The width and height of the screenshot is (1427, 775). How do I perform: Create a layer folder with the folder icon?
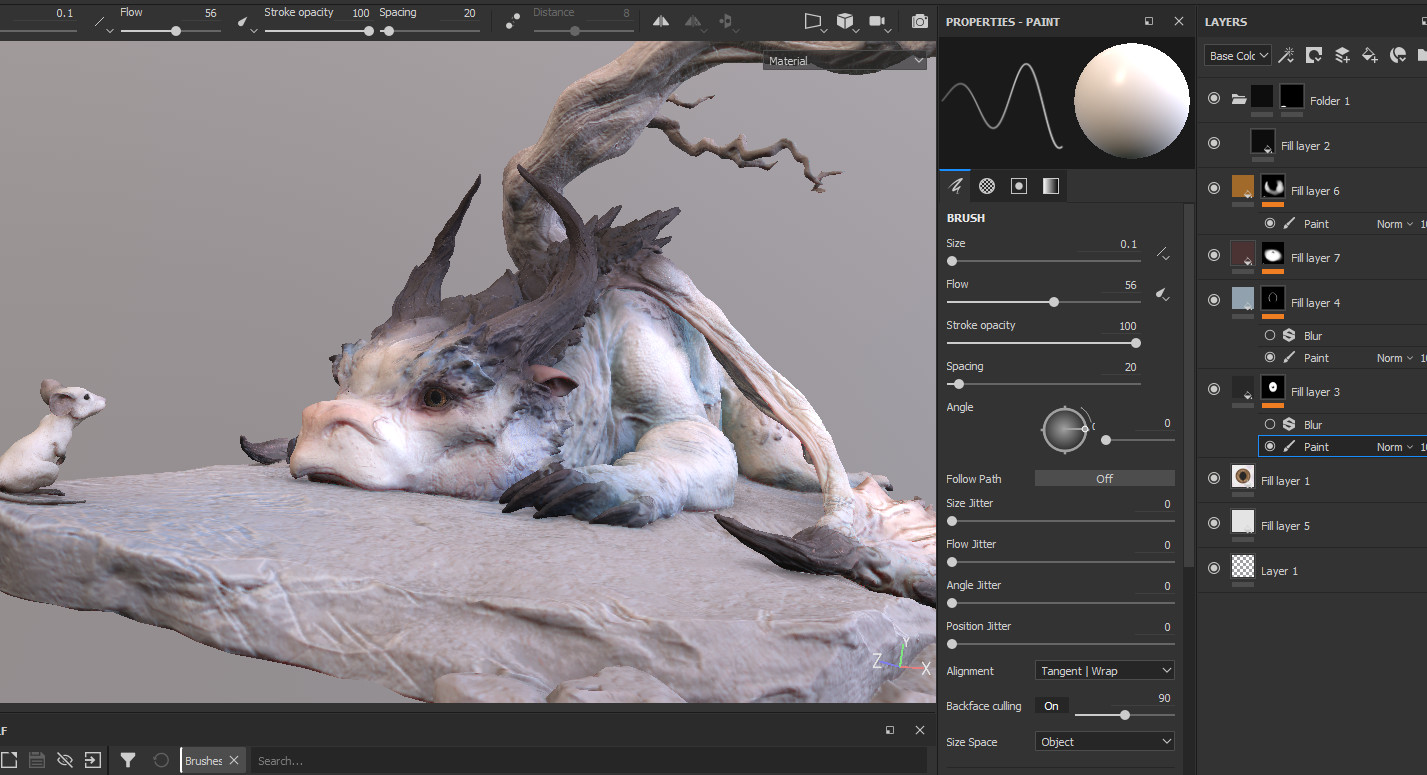coord(1424,55)
